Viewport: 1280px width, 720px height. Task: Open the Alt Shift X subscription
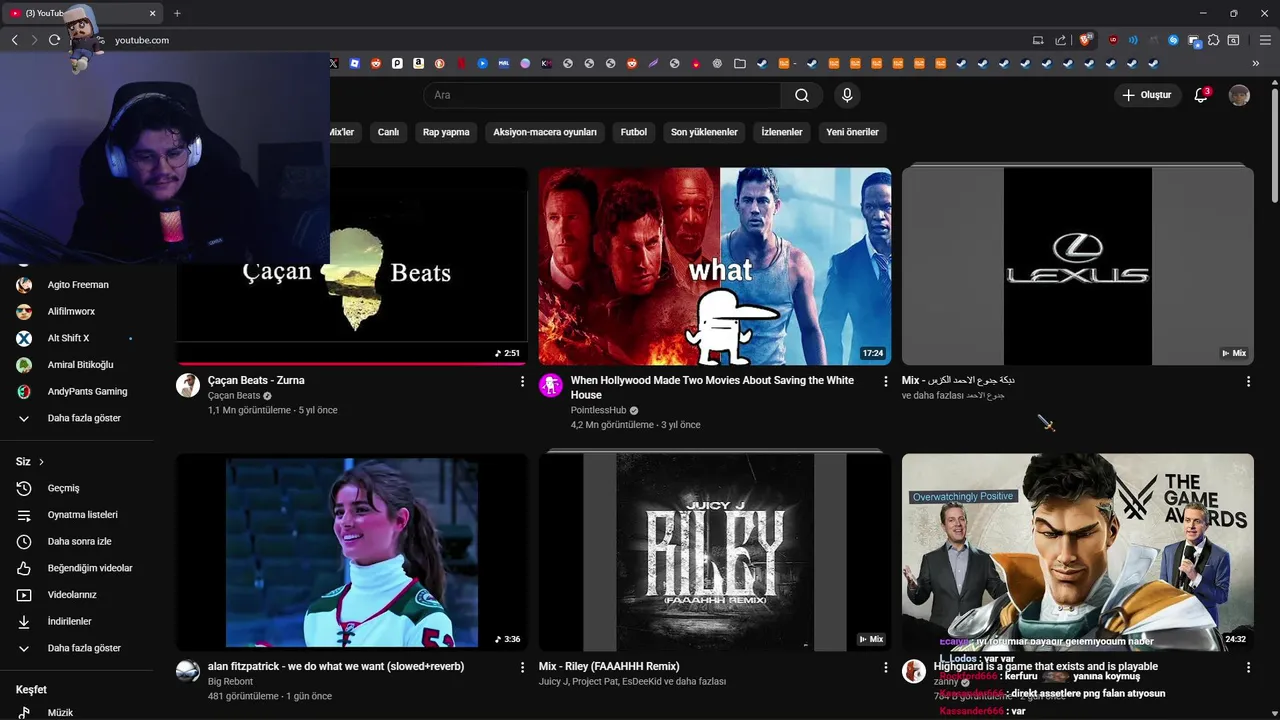(77, 338)
